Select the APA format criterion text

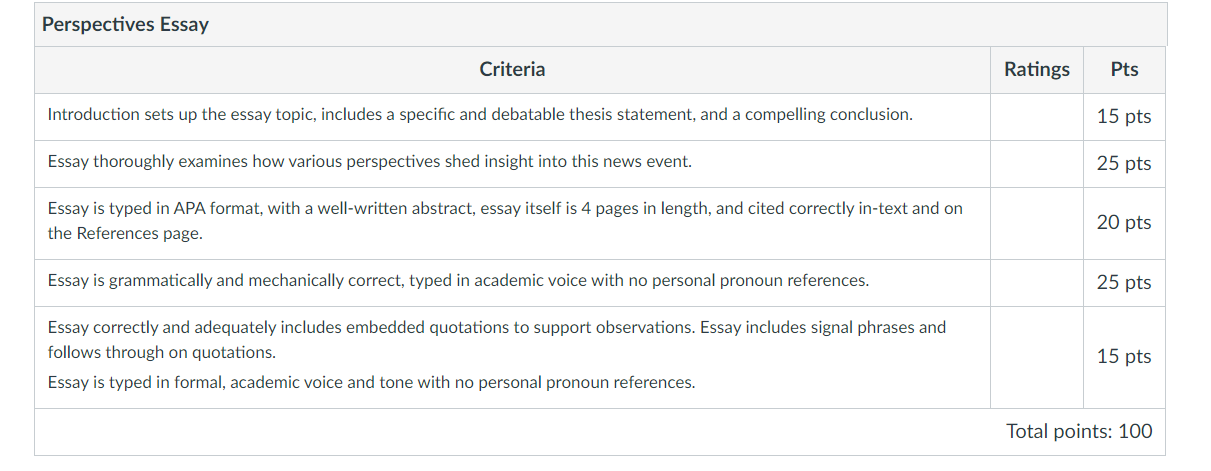coord(505,221)
